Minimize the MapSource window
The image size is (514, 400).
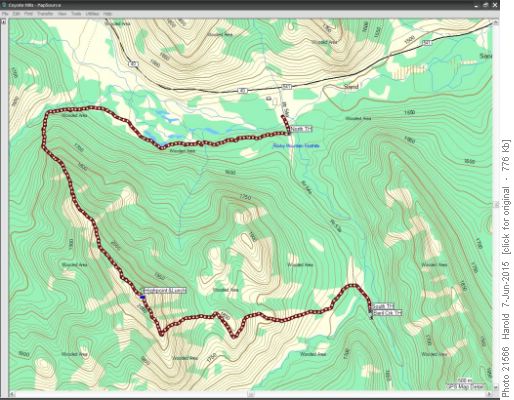(x=477, y=5)
